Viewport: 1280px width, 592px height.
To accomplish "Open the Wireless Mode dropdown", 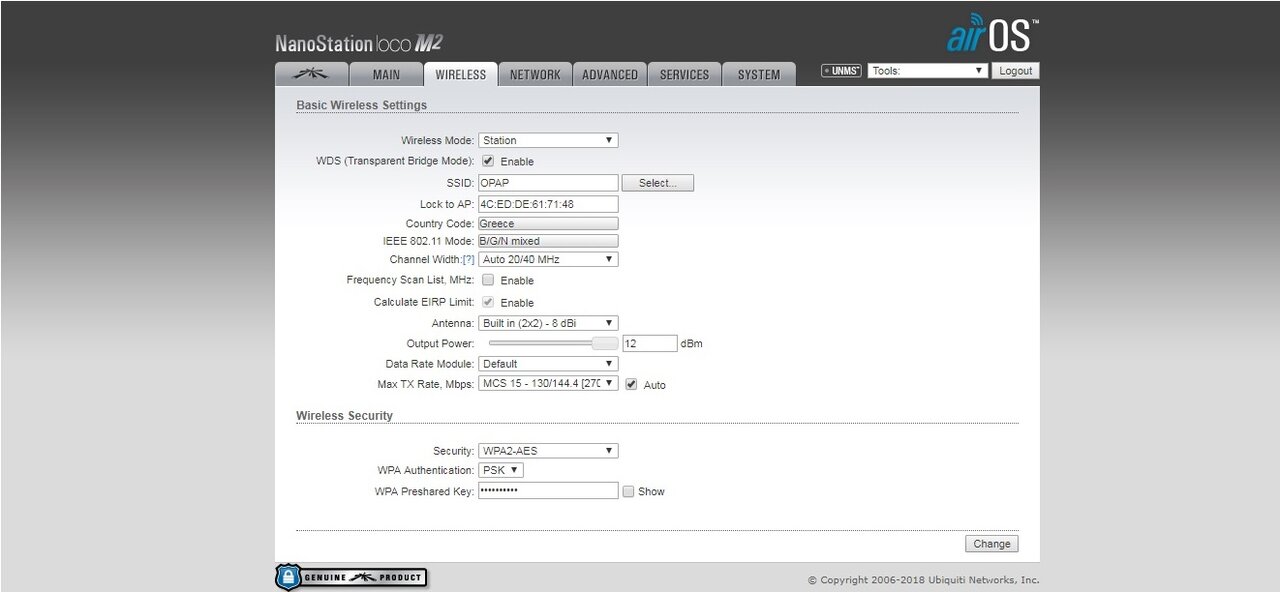I will (x=548, y=140).
